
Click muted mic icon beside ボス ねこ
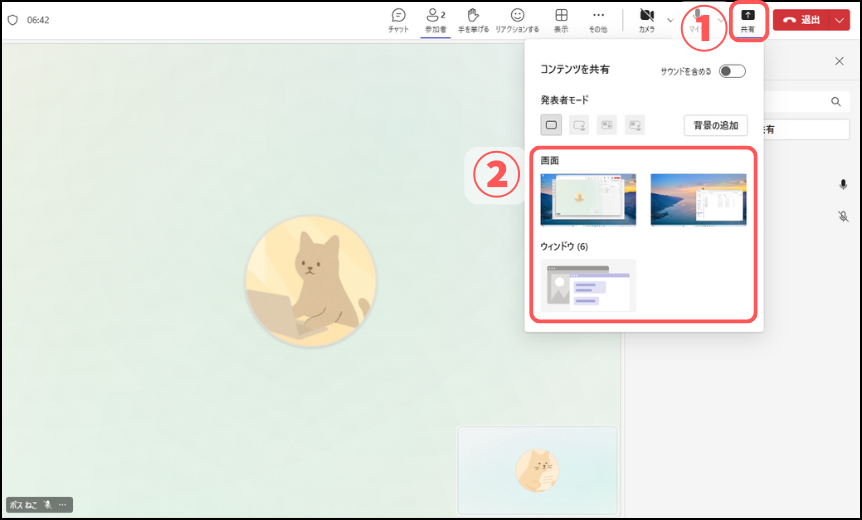point(48,505)
